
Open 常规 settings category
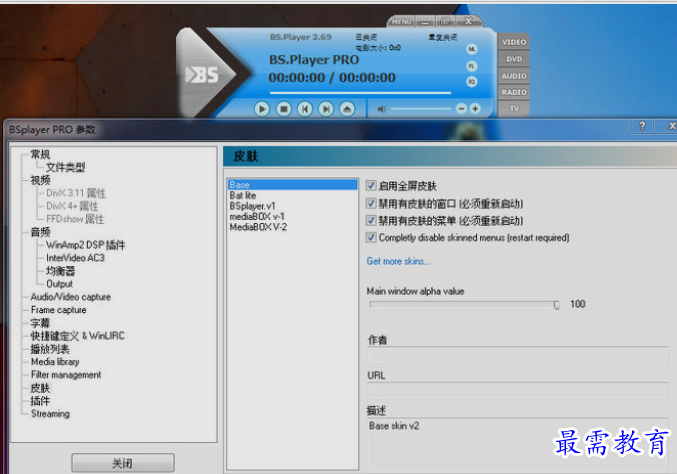click(40, 154)
